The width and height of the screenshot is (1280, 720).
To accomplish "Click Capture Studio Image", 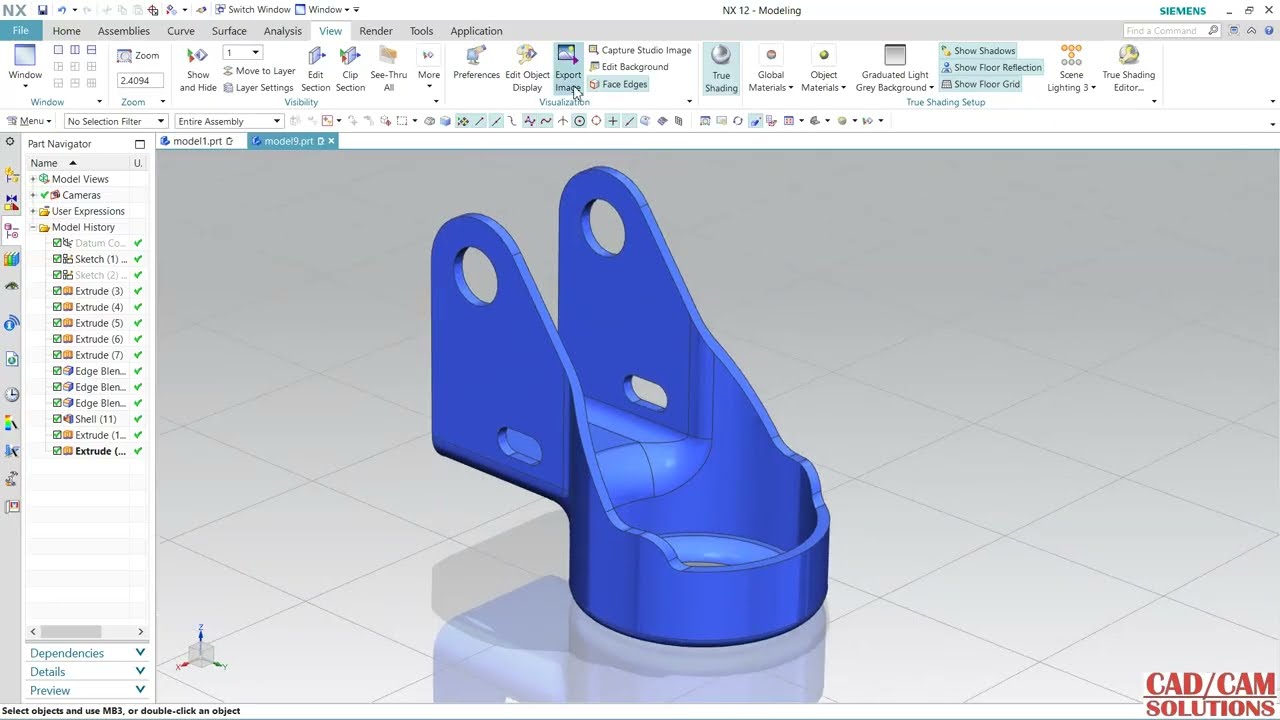I will pos(639,50).
